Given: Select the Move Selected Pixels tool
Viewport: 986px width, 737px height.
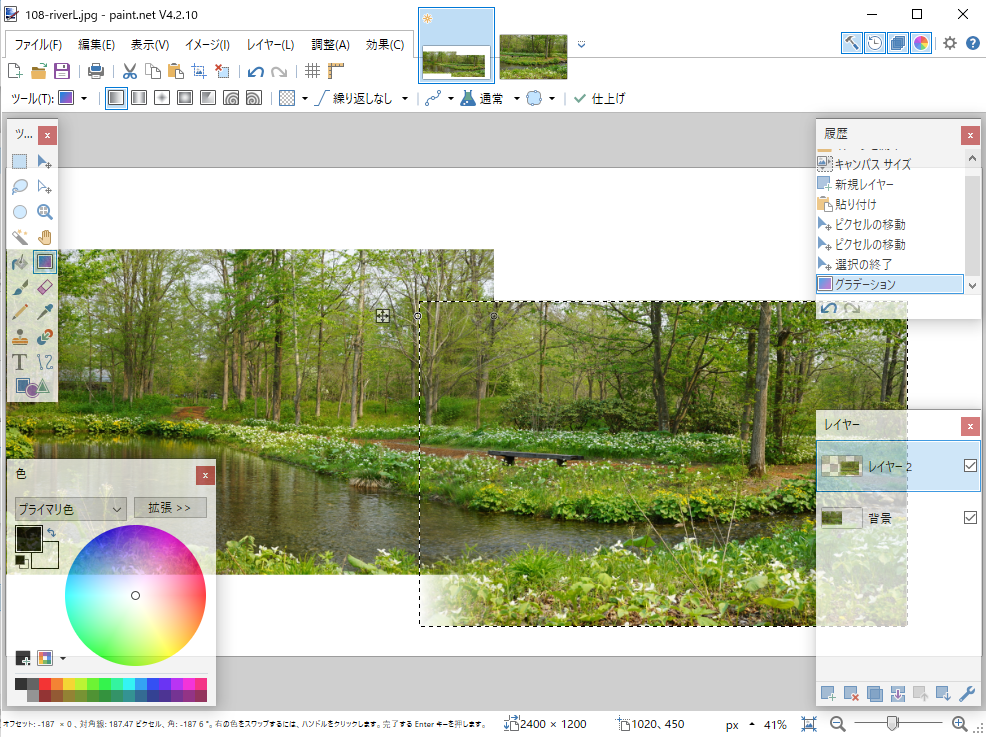Looking at the screenshot, I should (45, 162).
